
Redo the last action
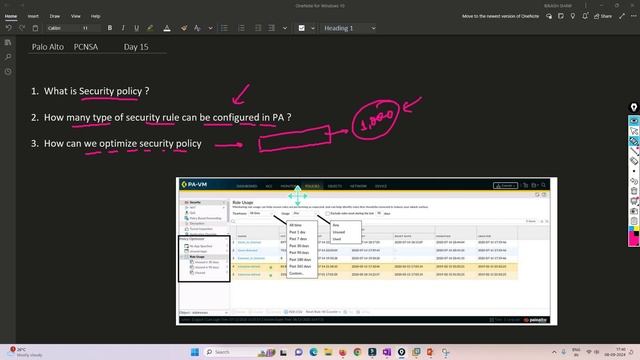(x=22, y=28)
